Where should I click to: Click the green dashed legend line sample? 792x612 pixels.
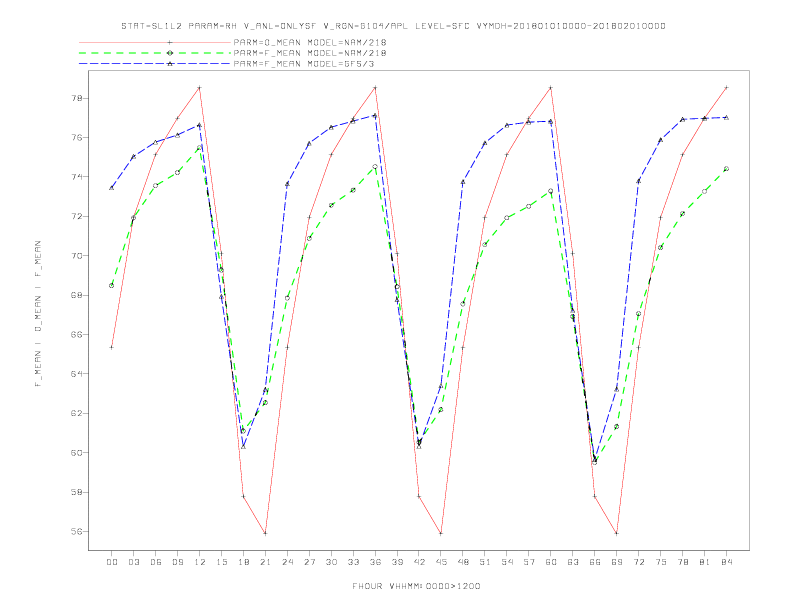tap(155, 53)
